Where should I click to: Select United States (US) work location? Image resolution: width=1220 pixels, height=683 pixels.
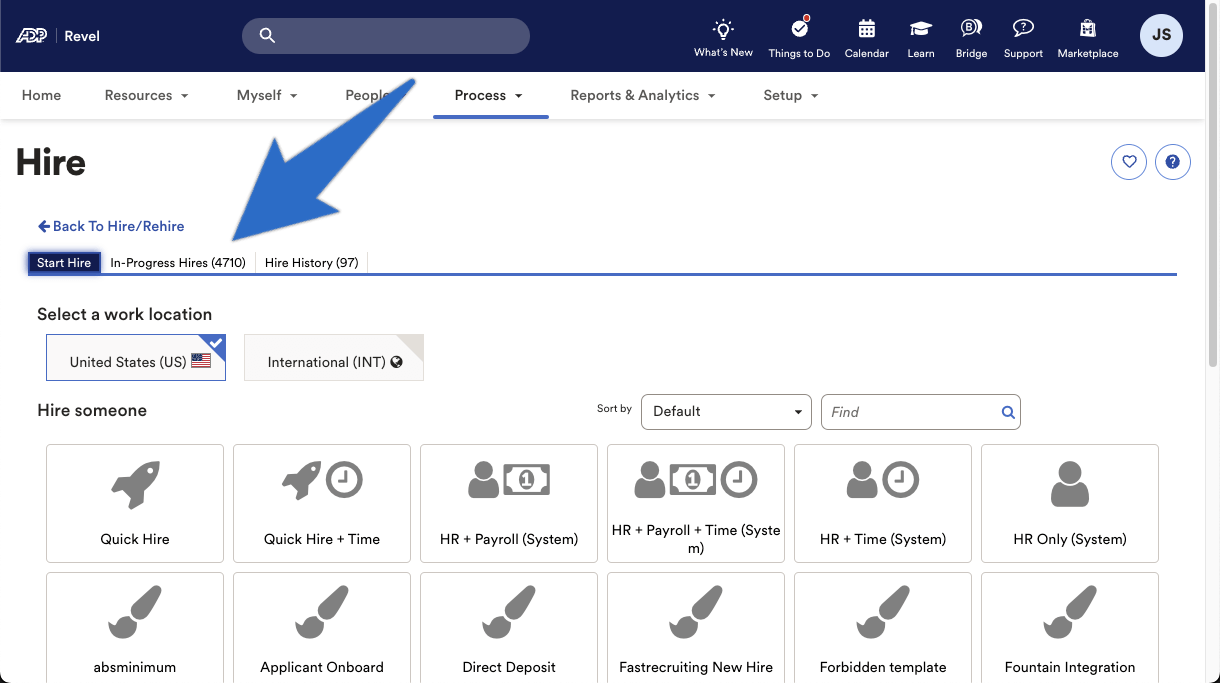(x=135, y=357)
